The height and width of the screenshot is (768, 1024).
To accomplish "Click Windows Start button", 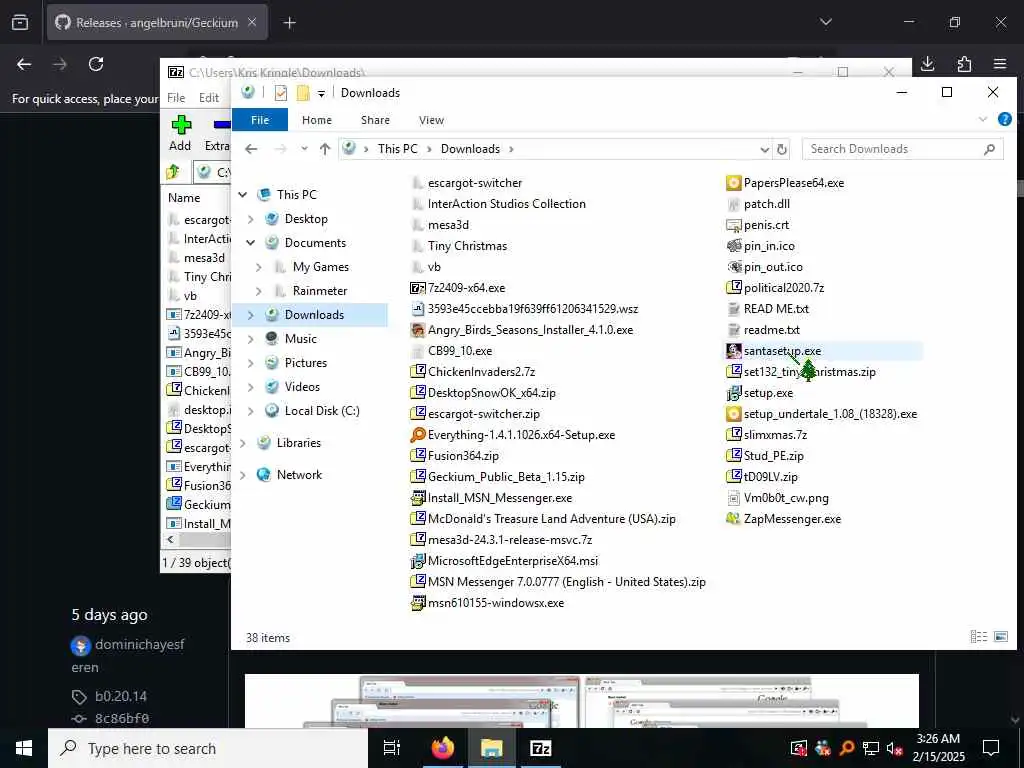I will pyautogui.click(x=24, y=748).
